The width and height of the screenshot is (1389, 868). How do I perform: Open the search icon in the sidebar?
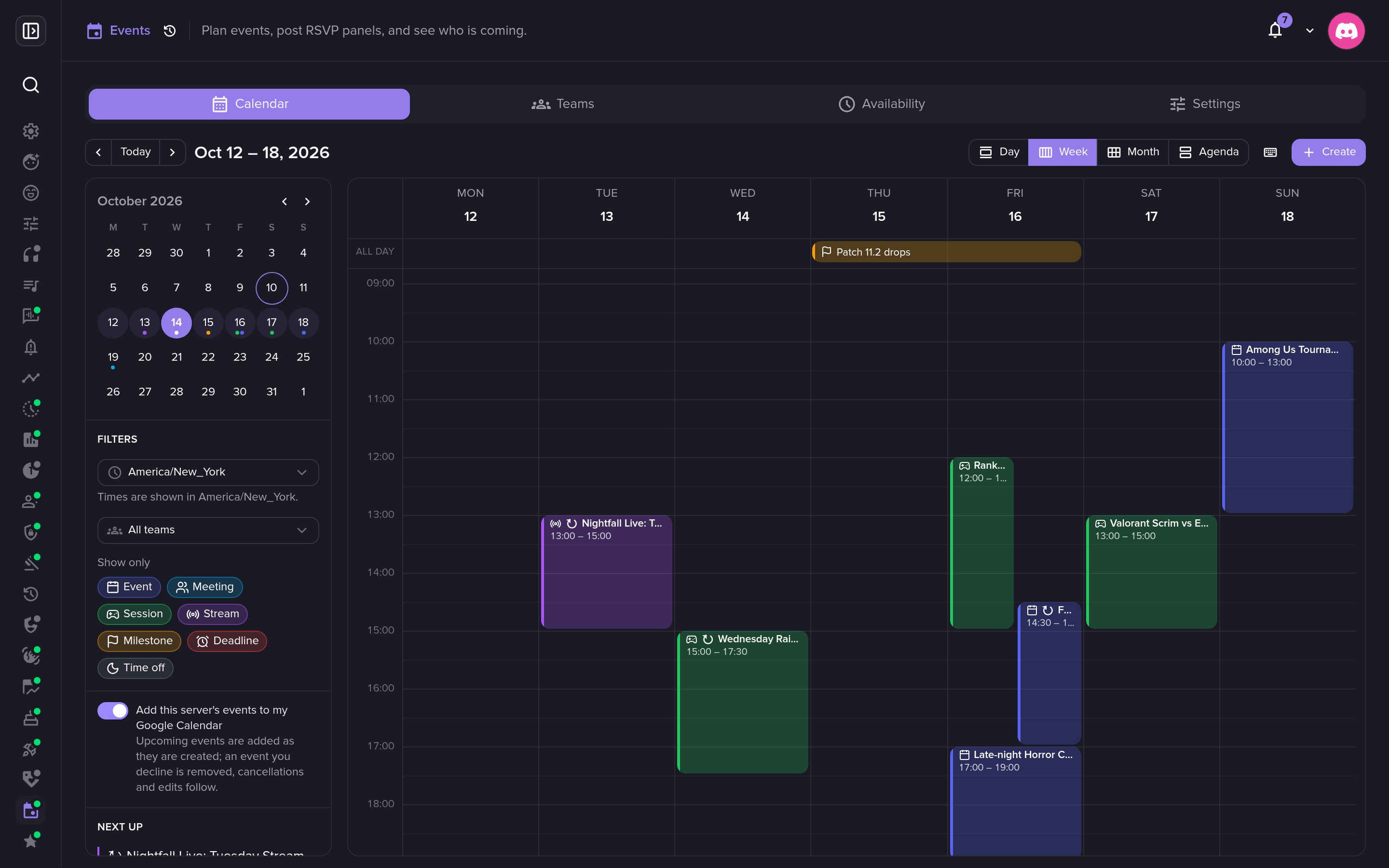click(x=30, y=85)
